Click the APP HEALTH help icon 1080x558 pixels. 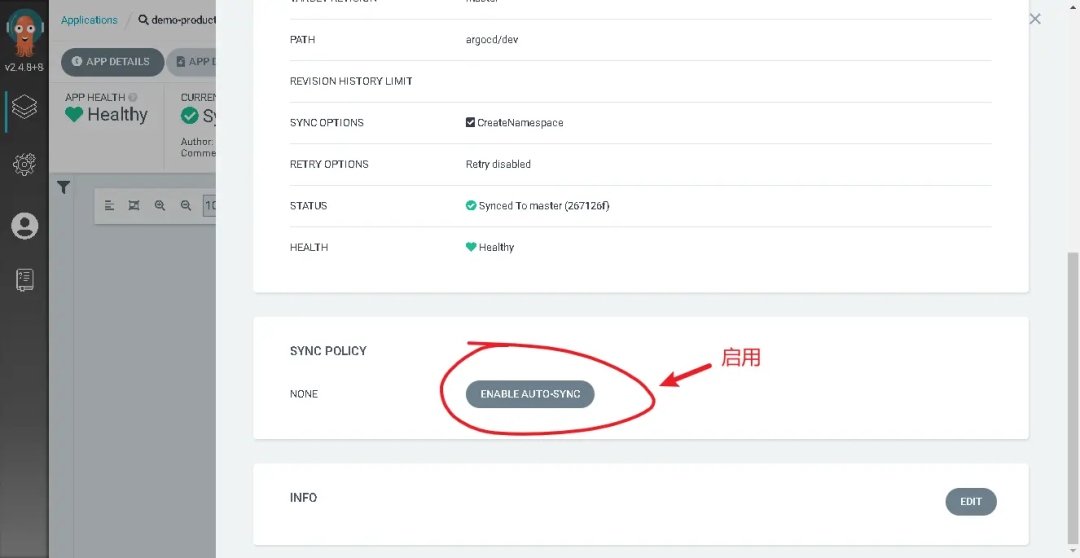[x=133, y=97]
